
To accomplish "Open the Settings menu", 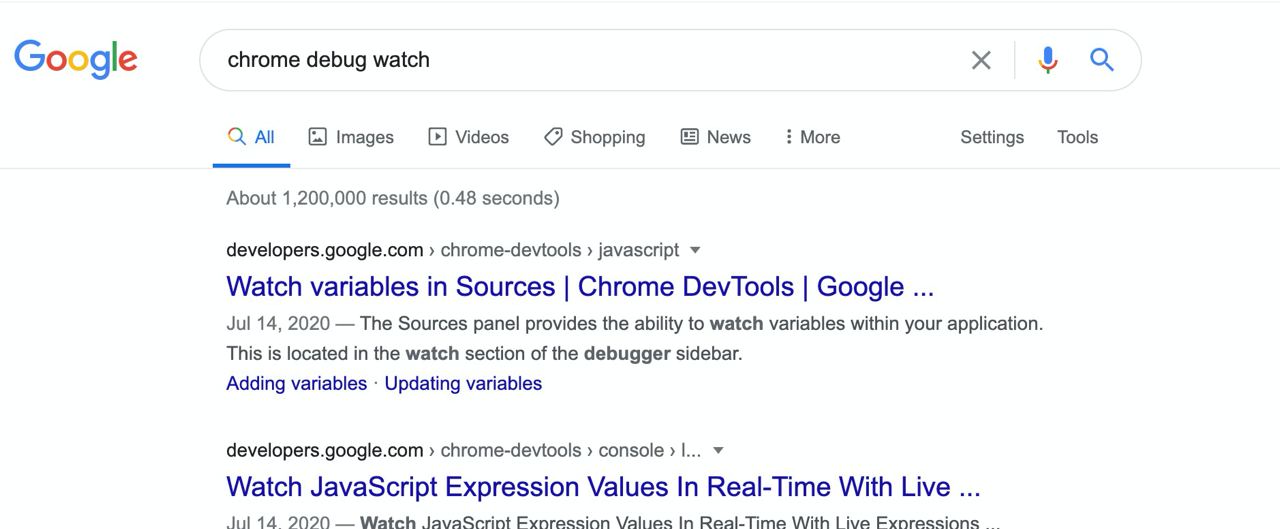I will pos(992,137).
